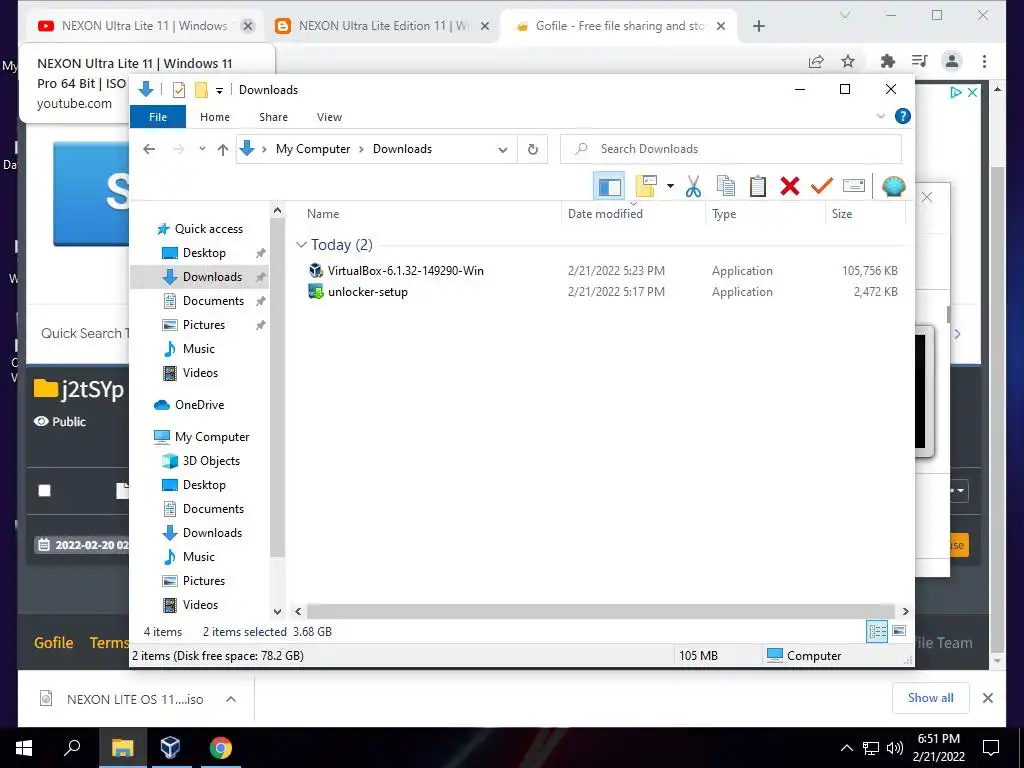
Task: Show hidden system tray icons
Action: [x=846, y=748]
